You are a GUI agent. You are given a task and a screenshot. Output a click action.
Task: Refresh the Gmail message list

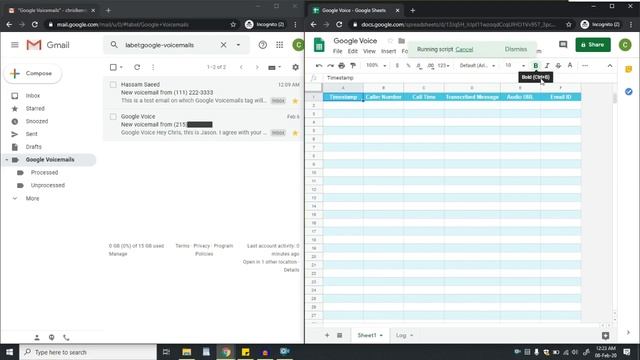(x=137, y=67)
